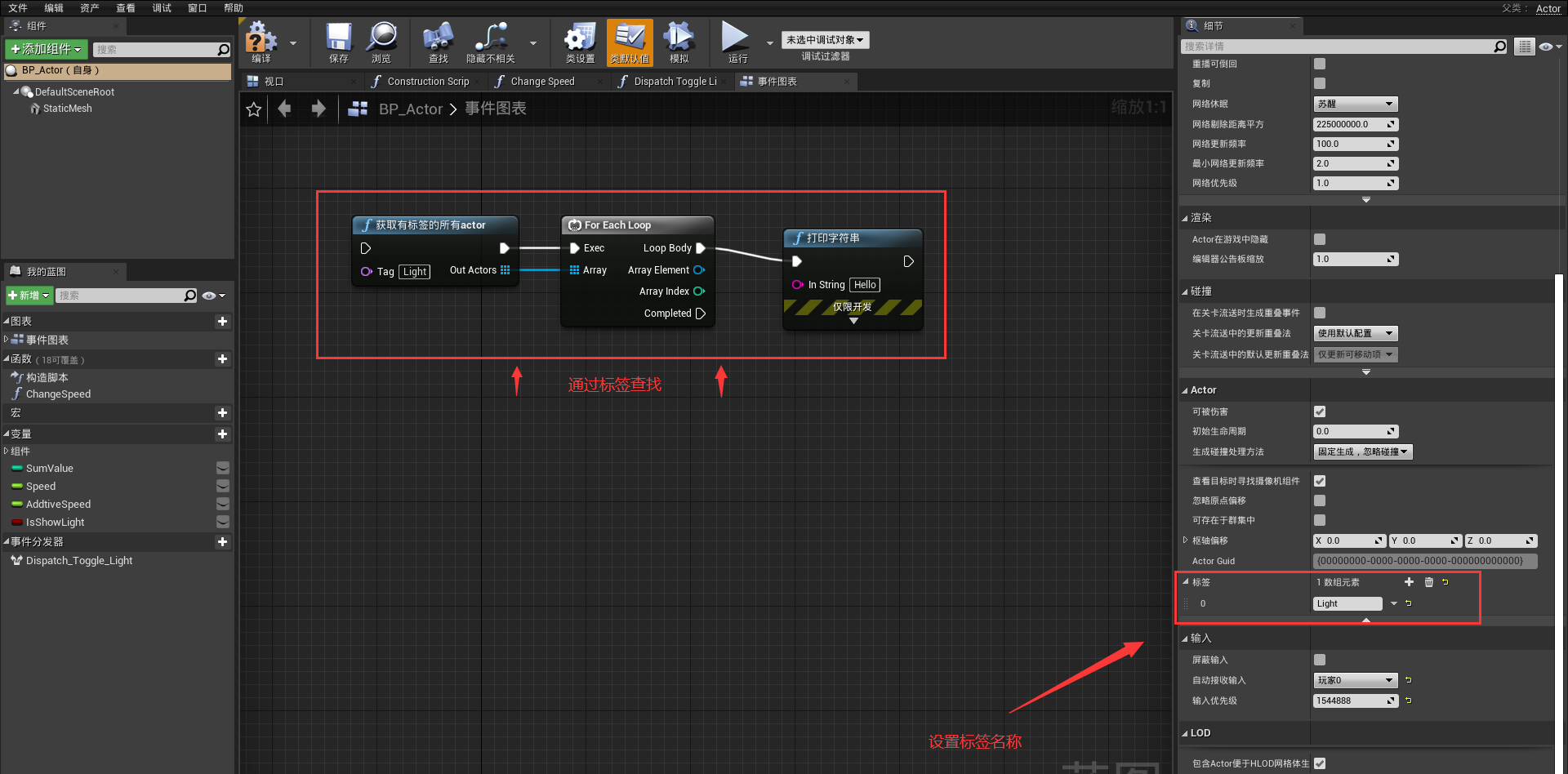Image resolution: width=1568 pixels, height=774 pixels.
Task: Open the 浏览 browse tool
Action: [381, 42]
